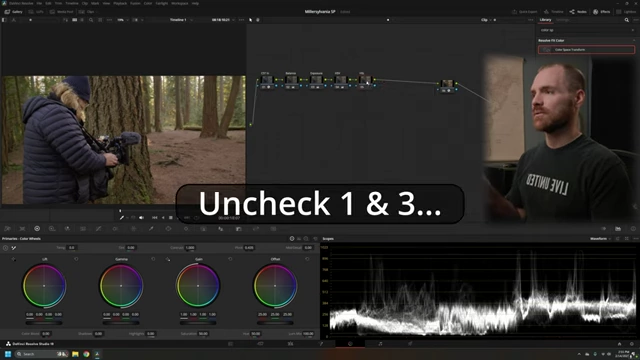This screenshot has width=640, height=360.
Task: Toggle the Effects panel
Action: (x=602, y=12)
